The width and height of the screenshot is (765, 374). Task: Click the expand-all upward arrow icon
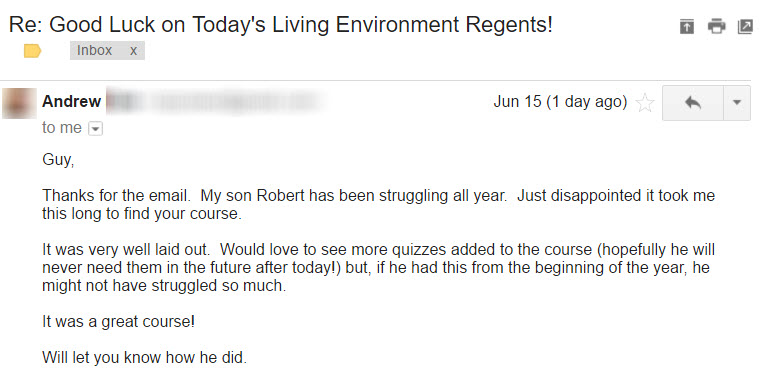686,26
